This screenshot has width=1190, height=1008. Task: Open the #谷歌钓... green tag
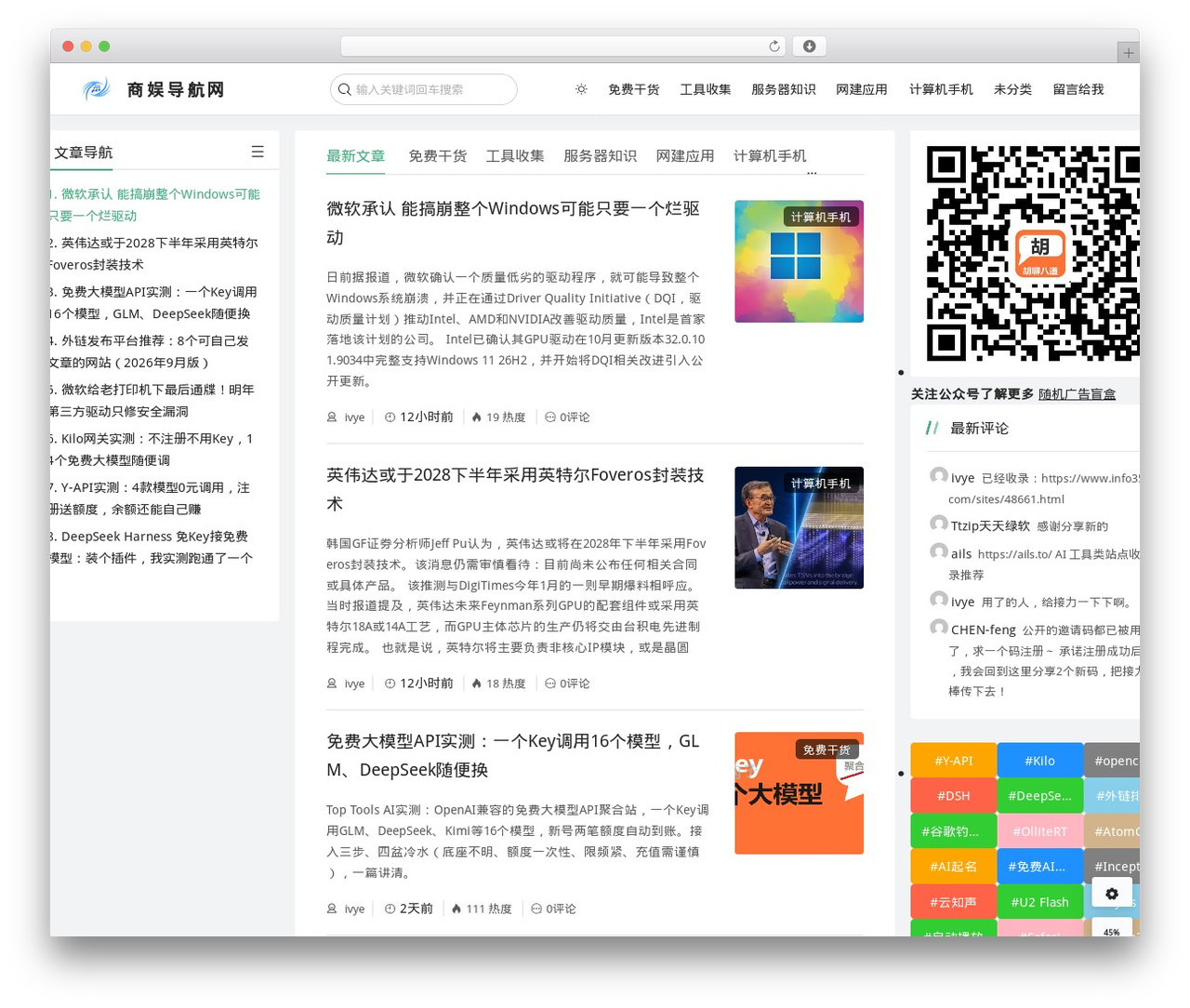954,831
